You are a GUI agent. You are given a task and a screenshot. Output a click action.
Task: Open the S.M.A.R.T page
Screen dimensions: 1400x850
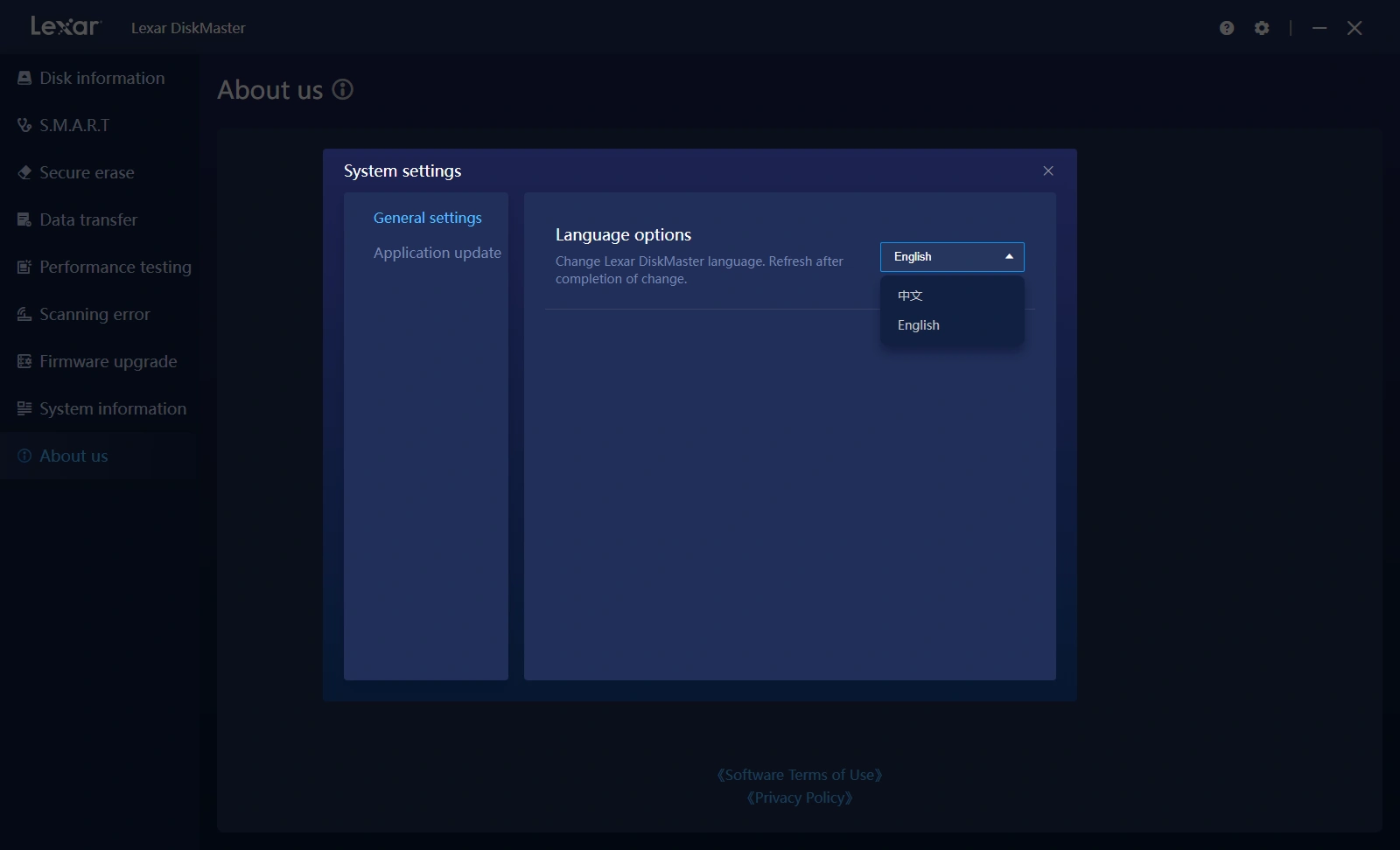74,125
